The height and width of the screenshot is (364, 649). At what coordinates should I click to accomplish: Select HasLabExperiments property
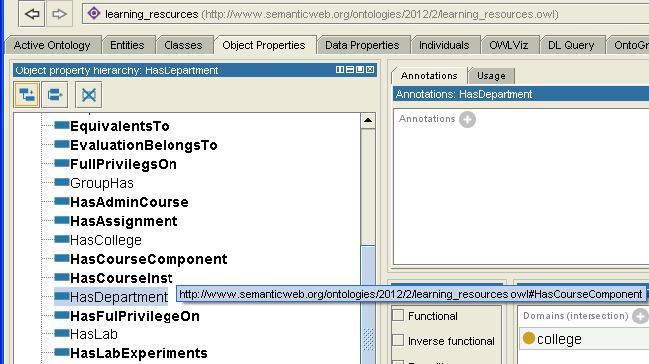pyautogui.click(x=139, y=353)
